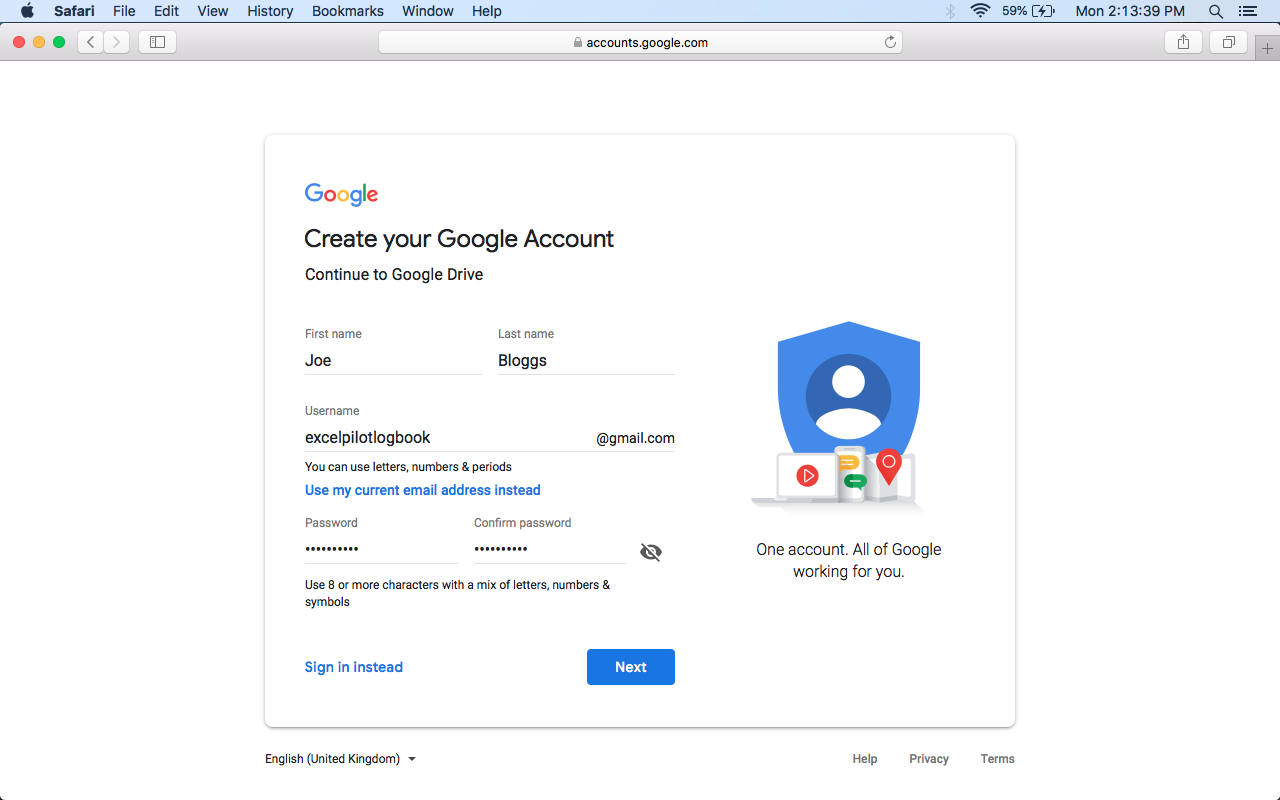
Task: Open the Apple menu
Action: (27, 11)
